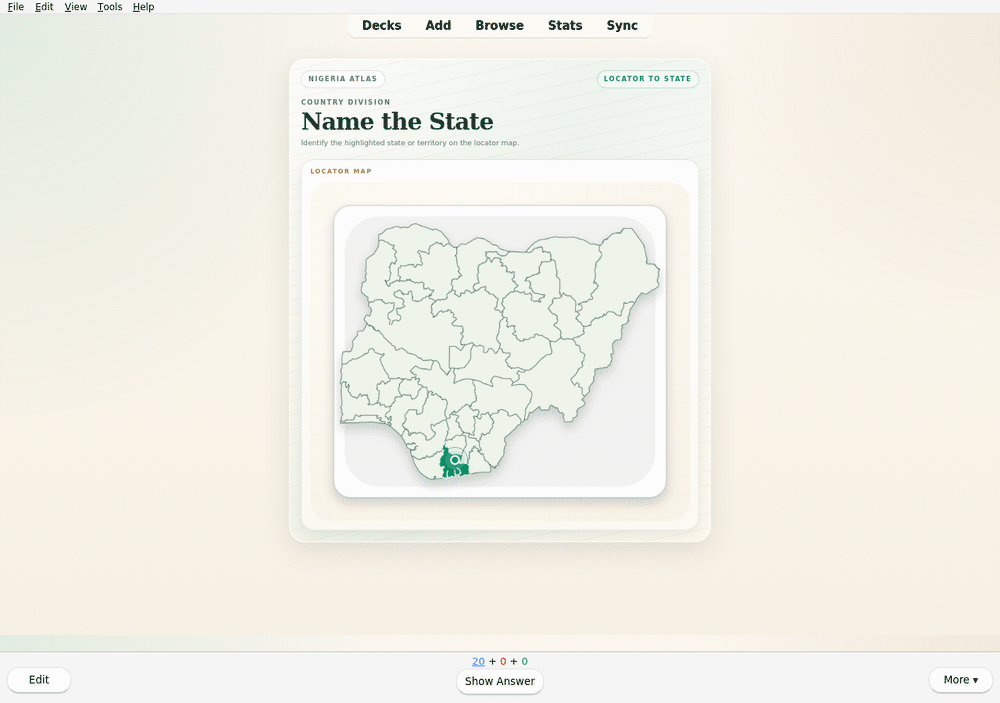Expand the More options dropdown
Viewport: 1000px width, 703px height.
pos(960,680)
